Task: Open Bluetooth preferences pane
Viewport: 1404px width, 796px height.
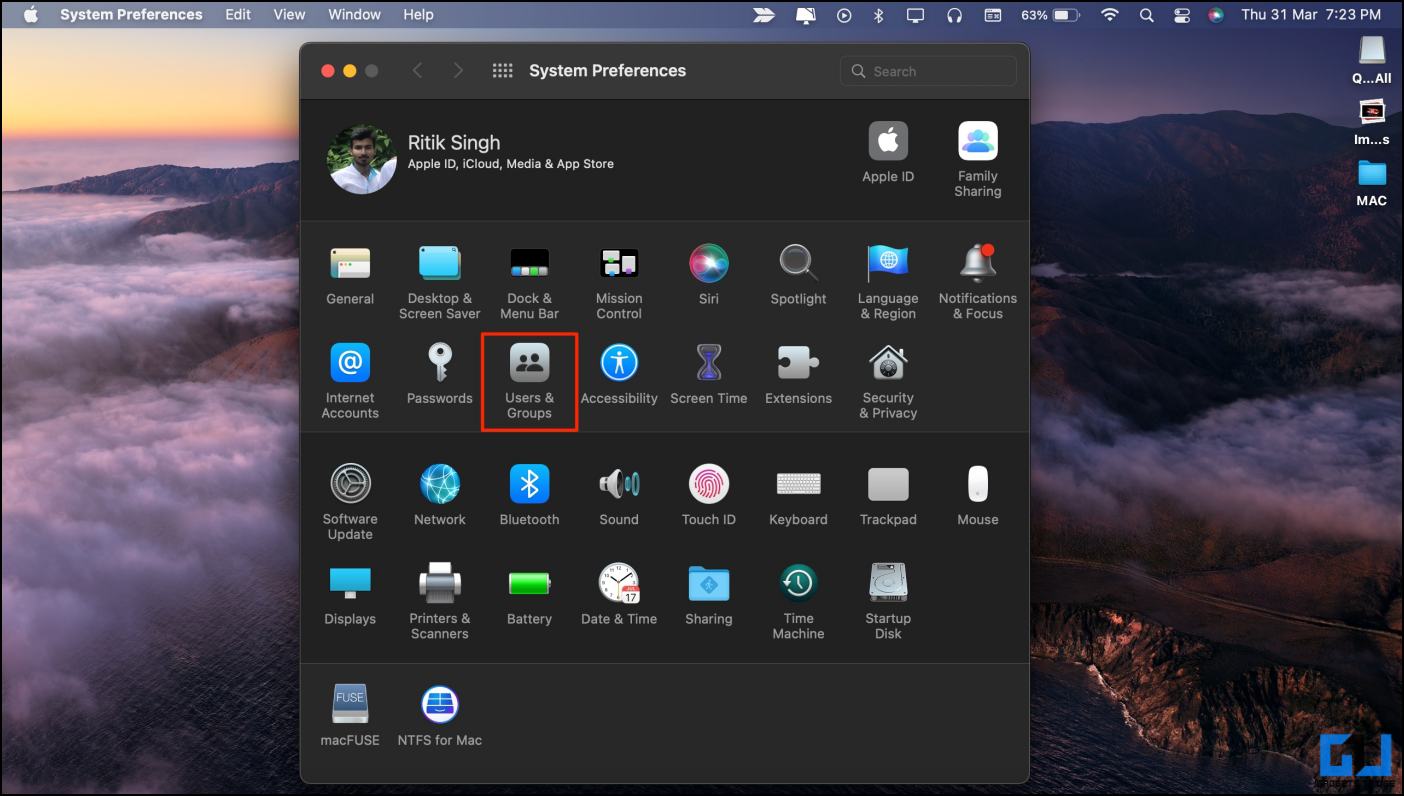Action: coord(529,496)
